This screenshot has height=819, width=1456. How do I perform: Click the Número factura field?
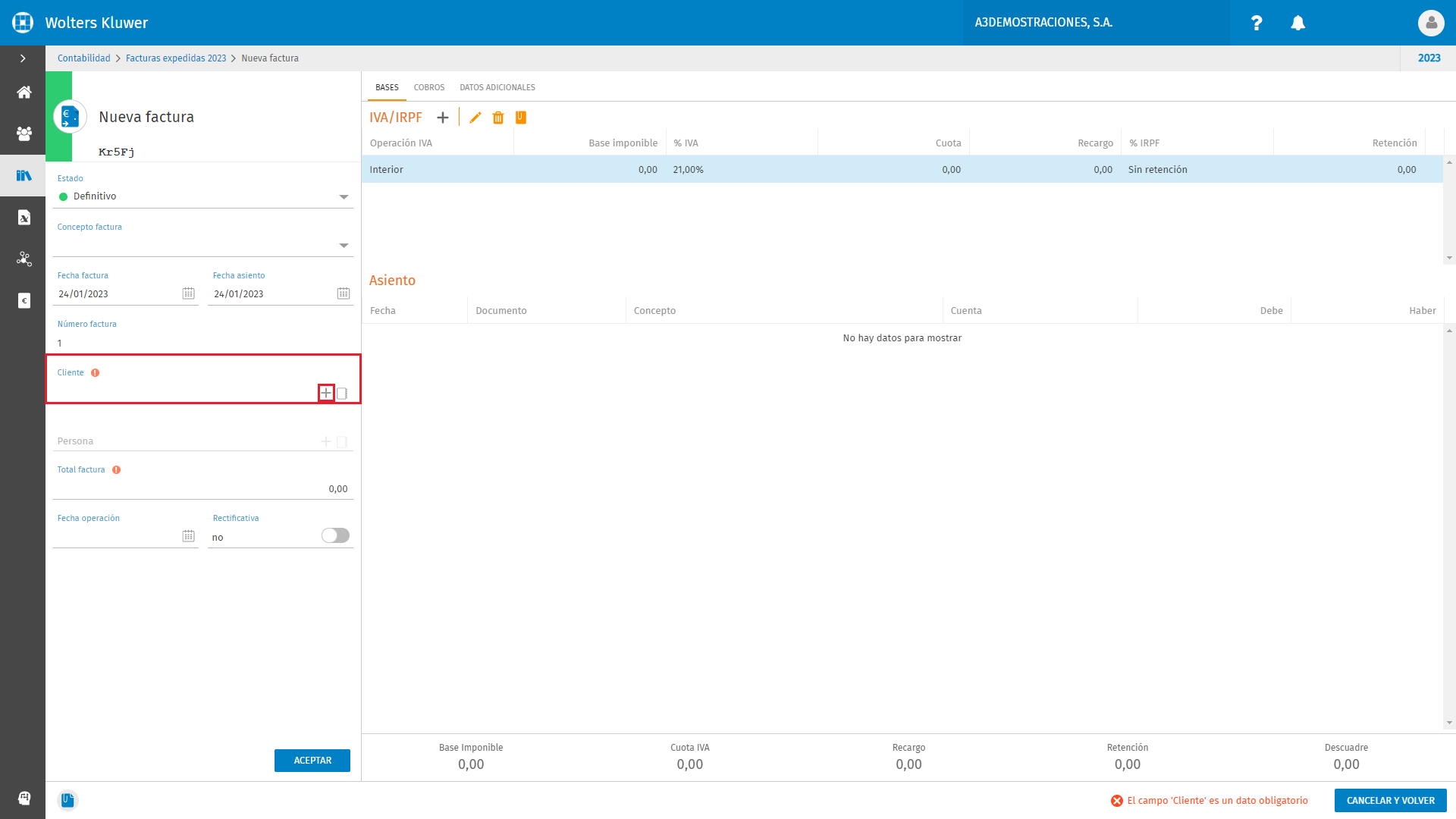203,343
